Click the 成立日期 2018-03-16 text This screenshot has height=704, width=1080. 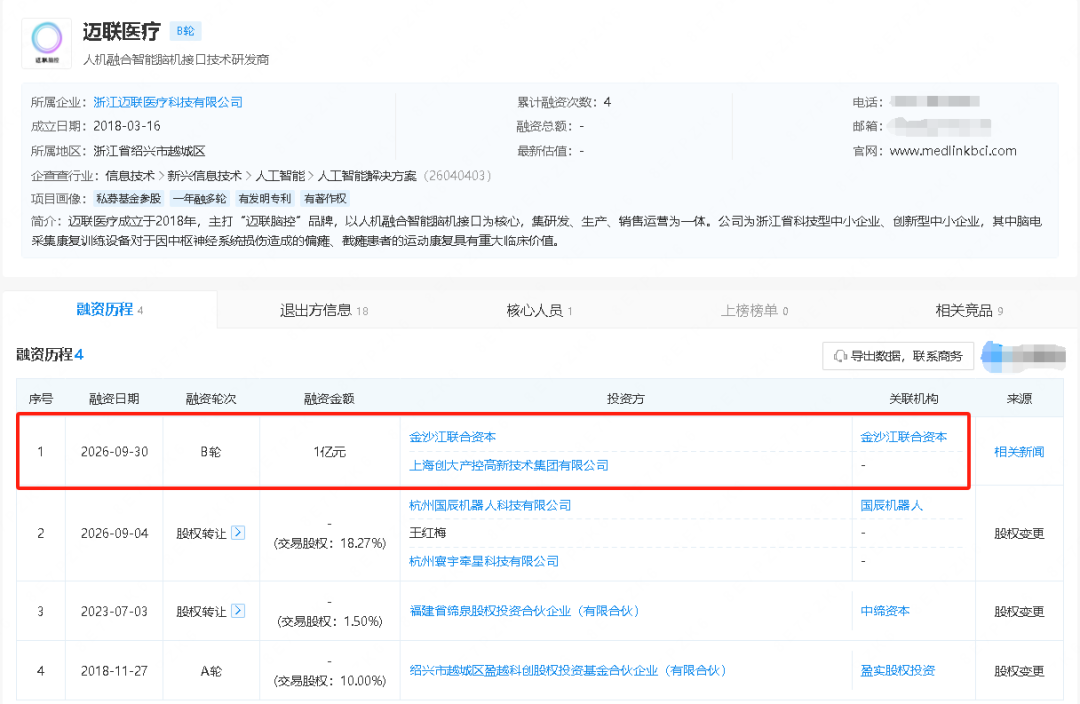click(96, 127)
